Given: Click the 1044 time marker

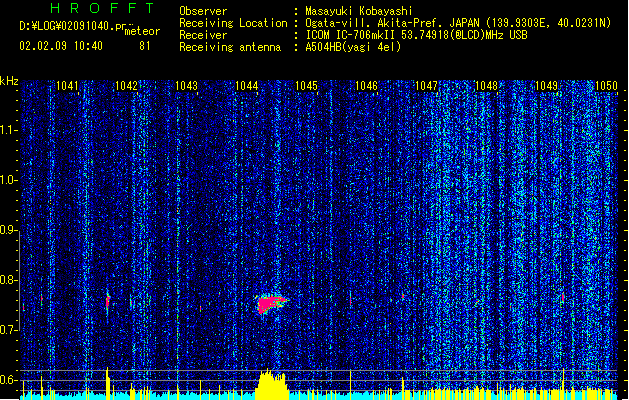Looking at the screenshot, I should click(247, 86).
